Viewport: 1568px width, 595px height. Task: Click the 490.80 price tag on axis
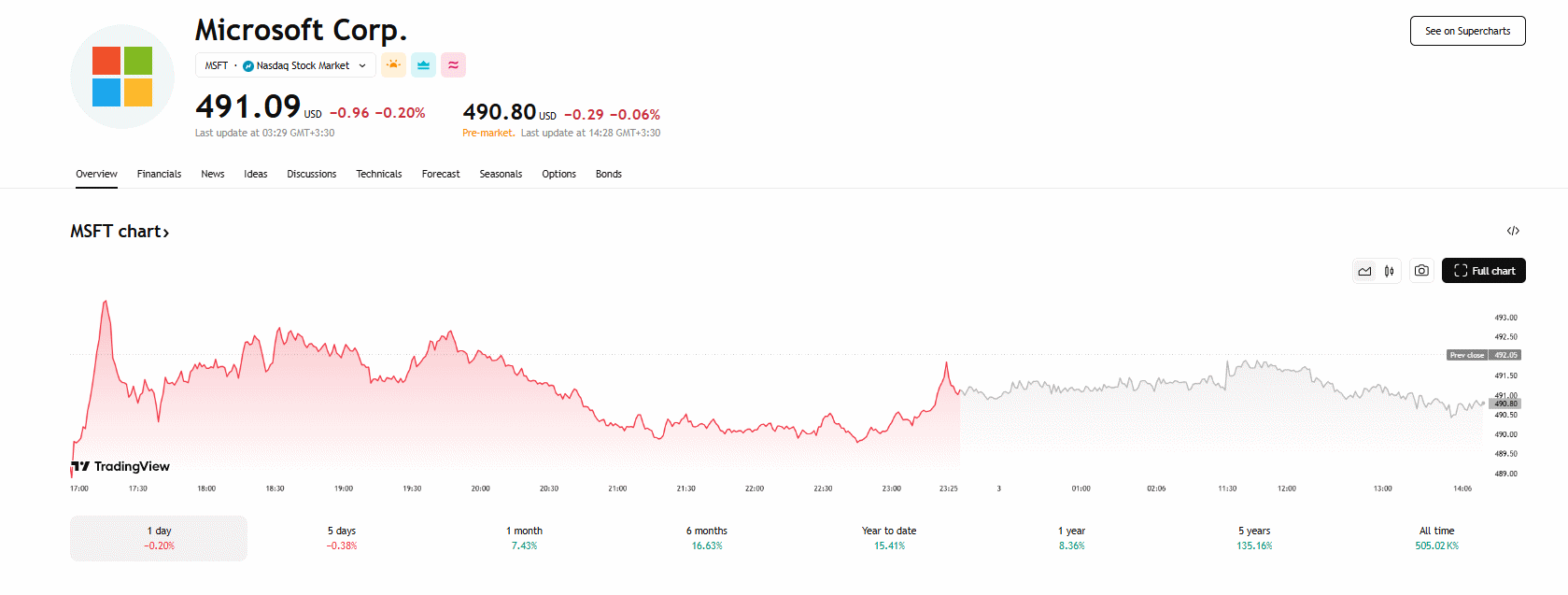(1505, 404)
